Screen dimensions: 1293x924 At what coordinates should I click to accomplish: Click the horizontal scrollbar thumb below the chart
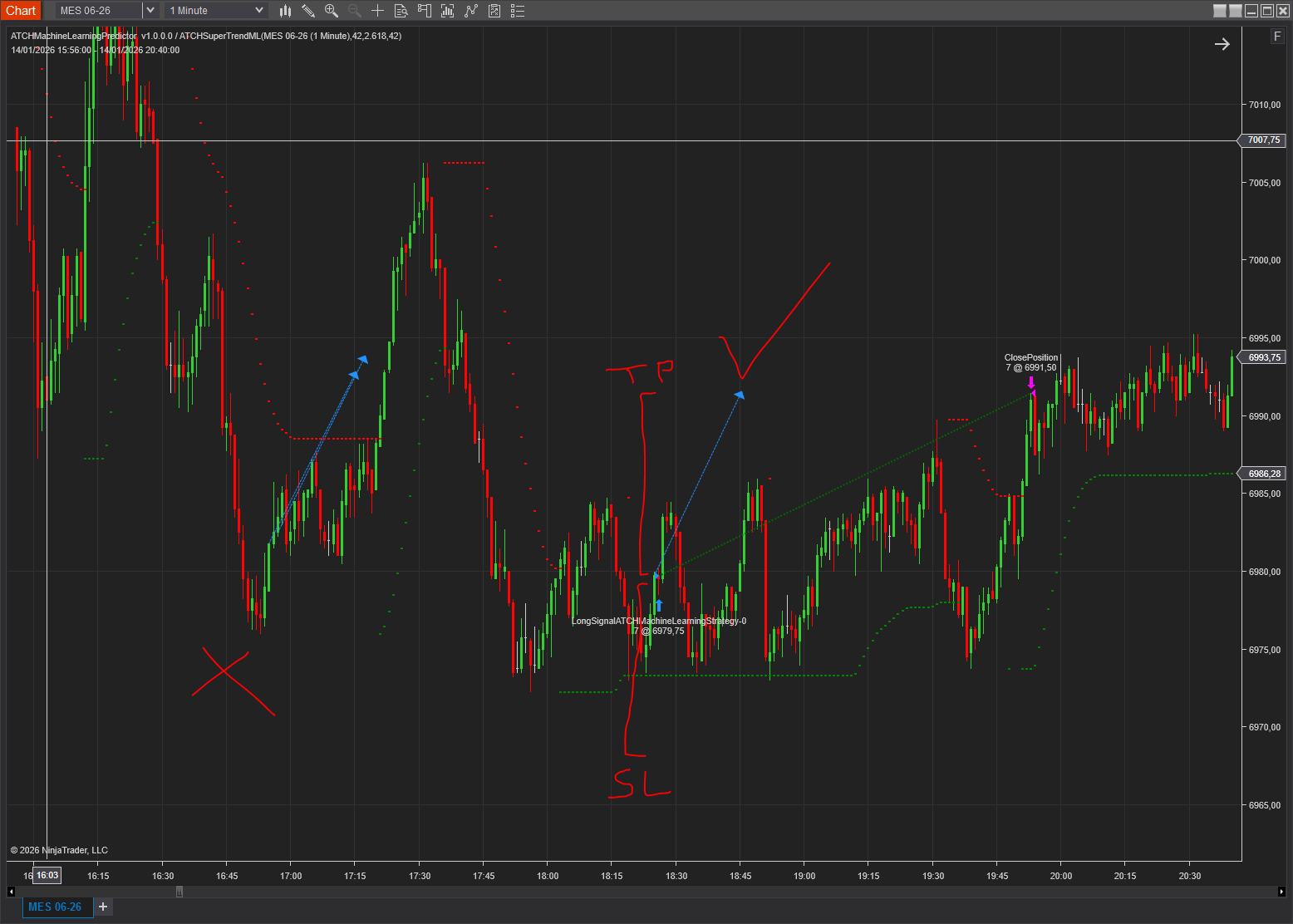tap(179, 892)
